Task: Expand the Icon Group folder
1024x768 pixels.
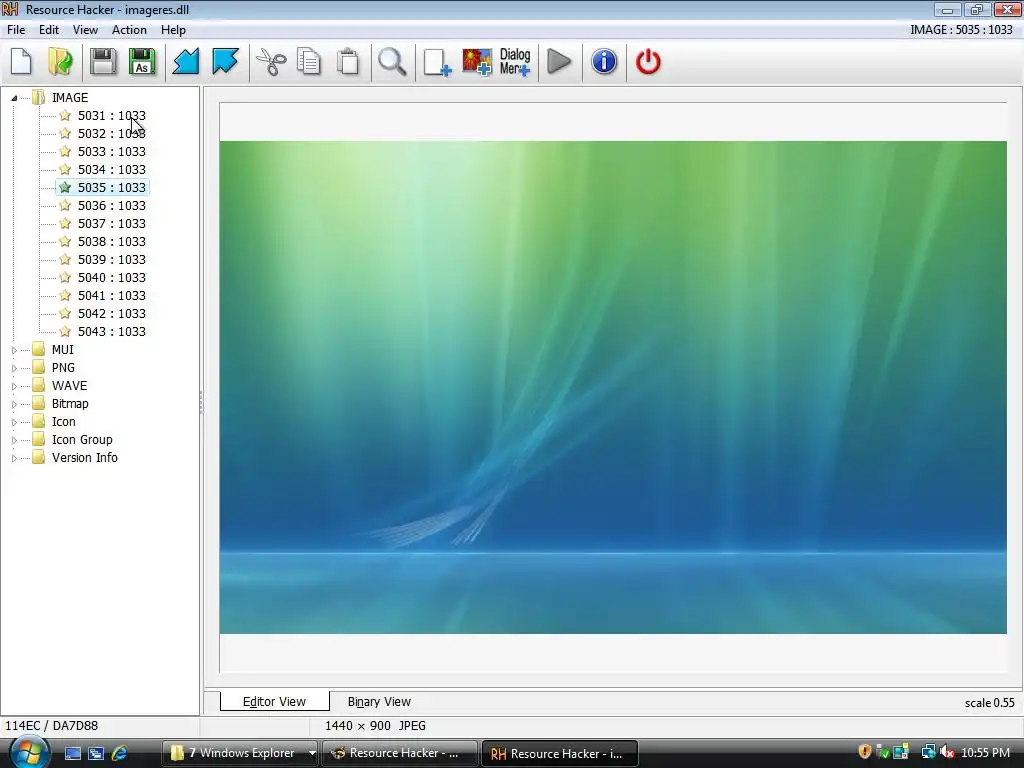Action: pos(14,440)
